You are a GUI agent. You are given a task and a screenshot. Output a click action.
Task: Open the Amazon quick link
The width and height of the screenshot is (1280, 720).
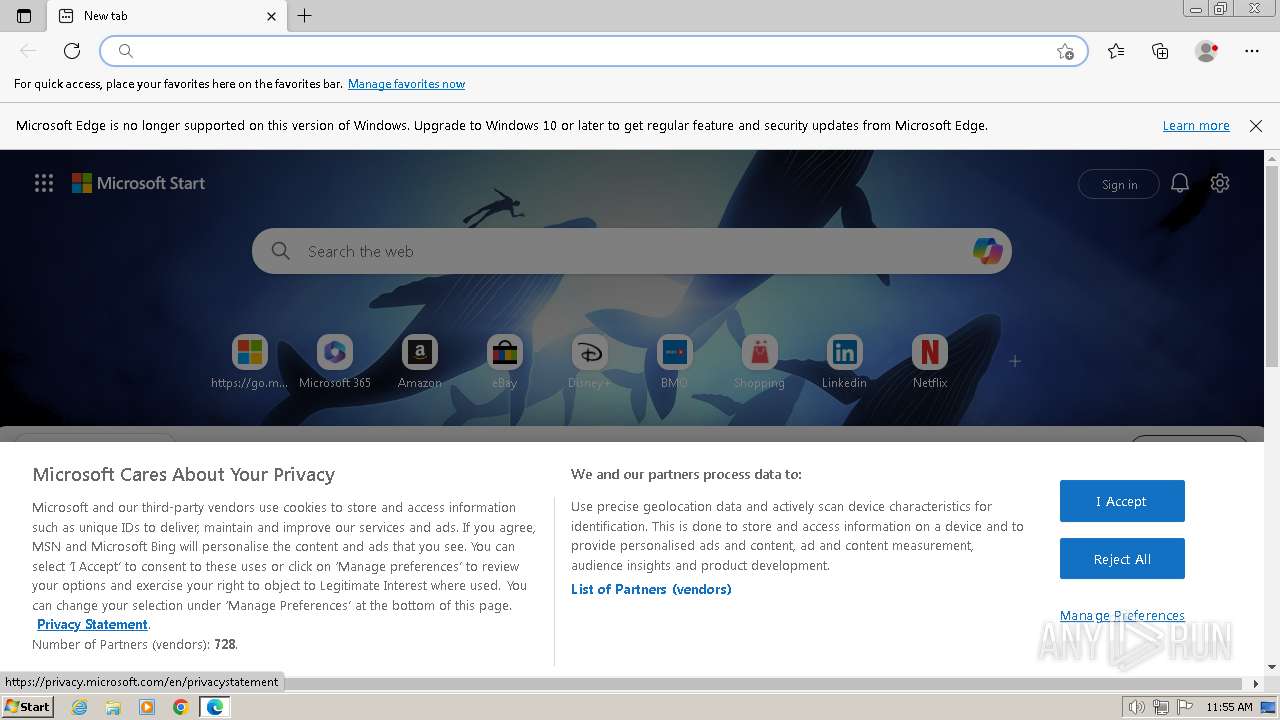(420, 362)
